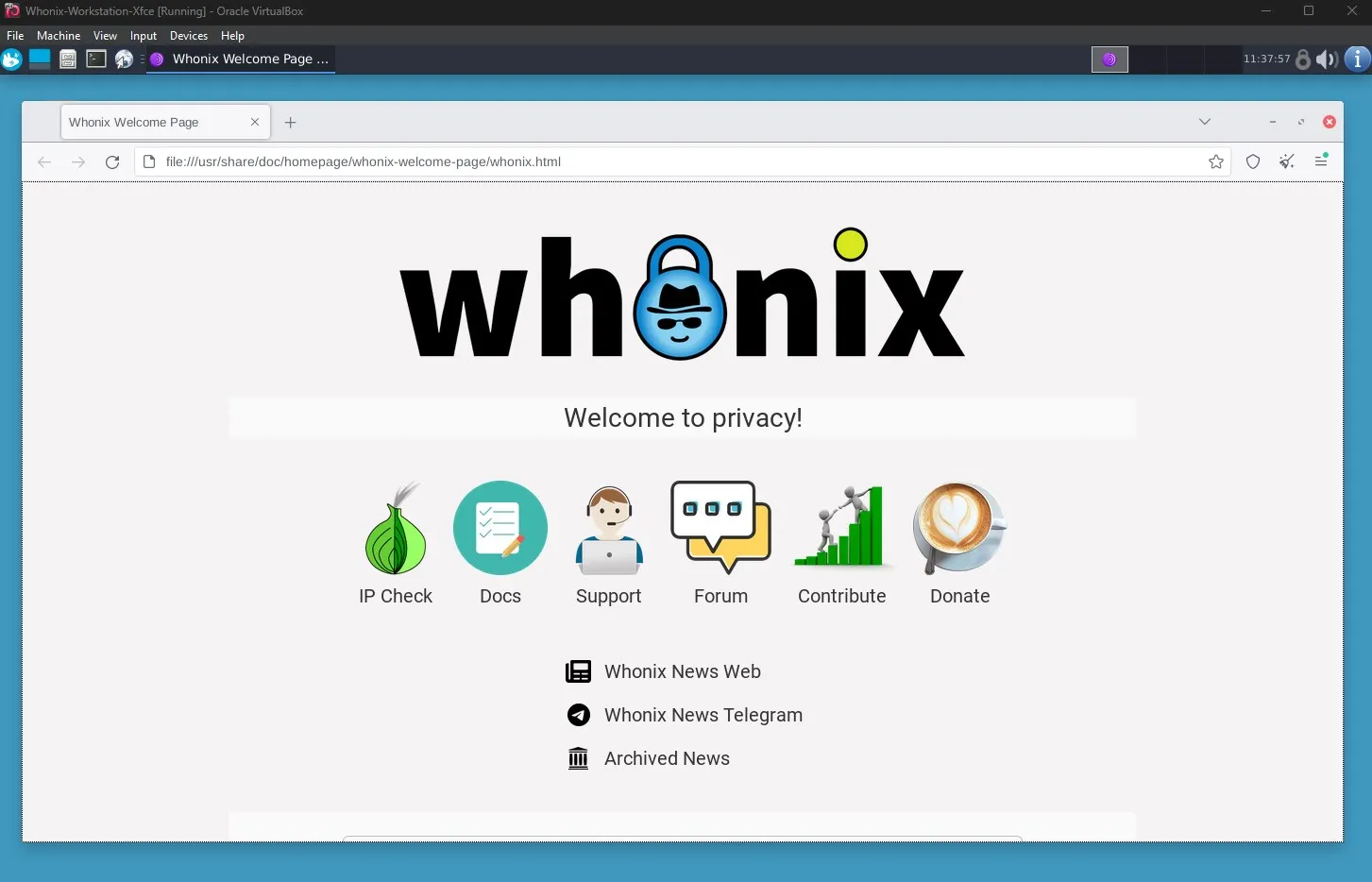The height and width of the screenshot is (882, 1372).
Task: Open the Archived News link
Action: coord(667,758)
